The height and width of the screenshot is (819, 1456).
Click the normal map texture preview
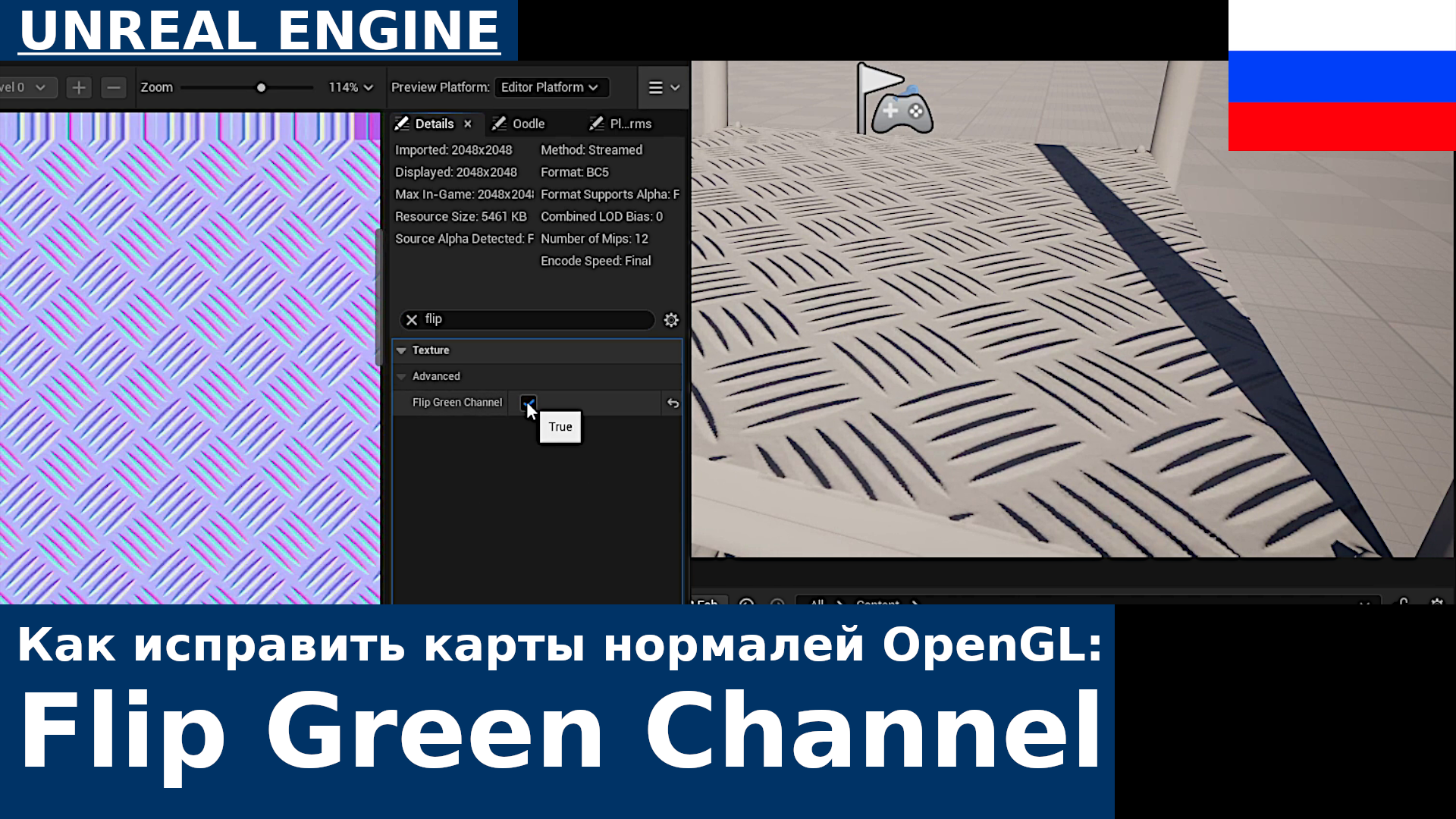click(190, 358)
